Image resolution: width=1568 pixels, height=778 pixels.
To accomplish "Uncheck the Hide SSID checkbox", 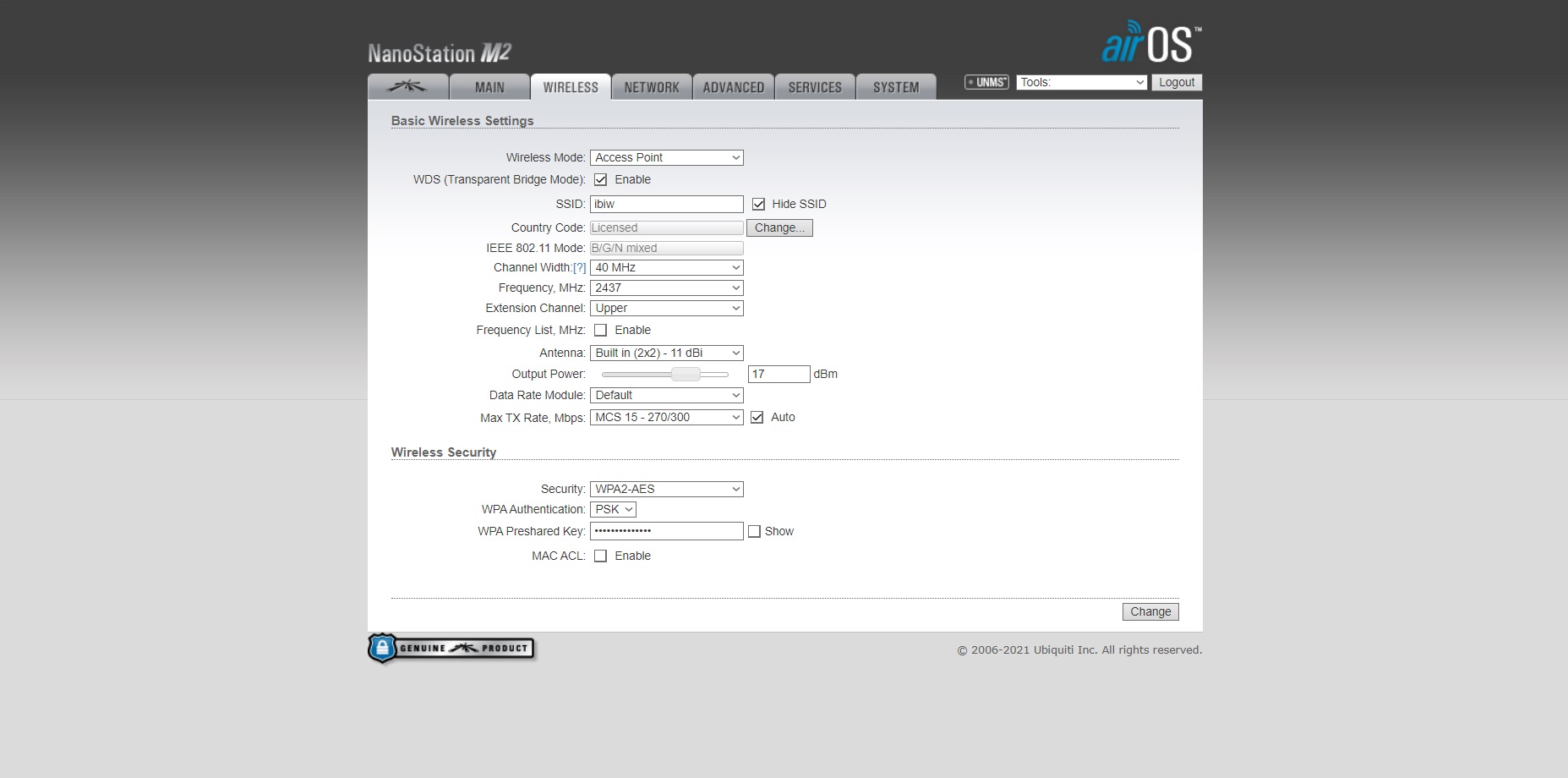I will [x=758, y=204].
